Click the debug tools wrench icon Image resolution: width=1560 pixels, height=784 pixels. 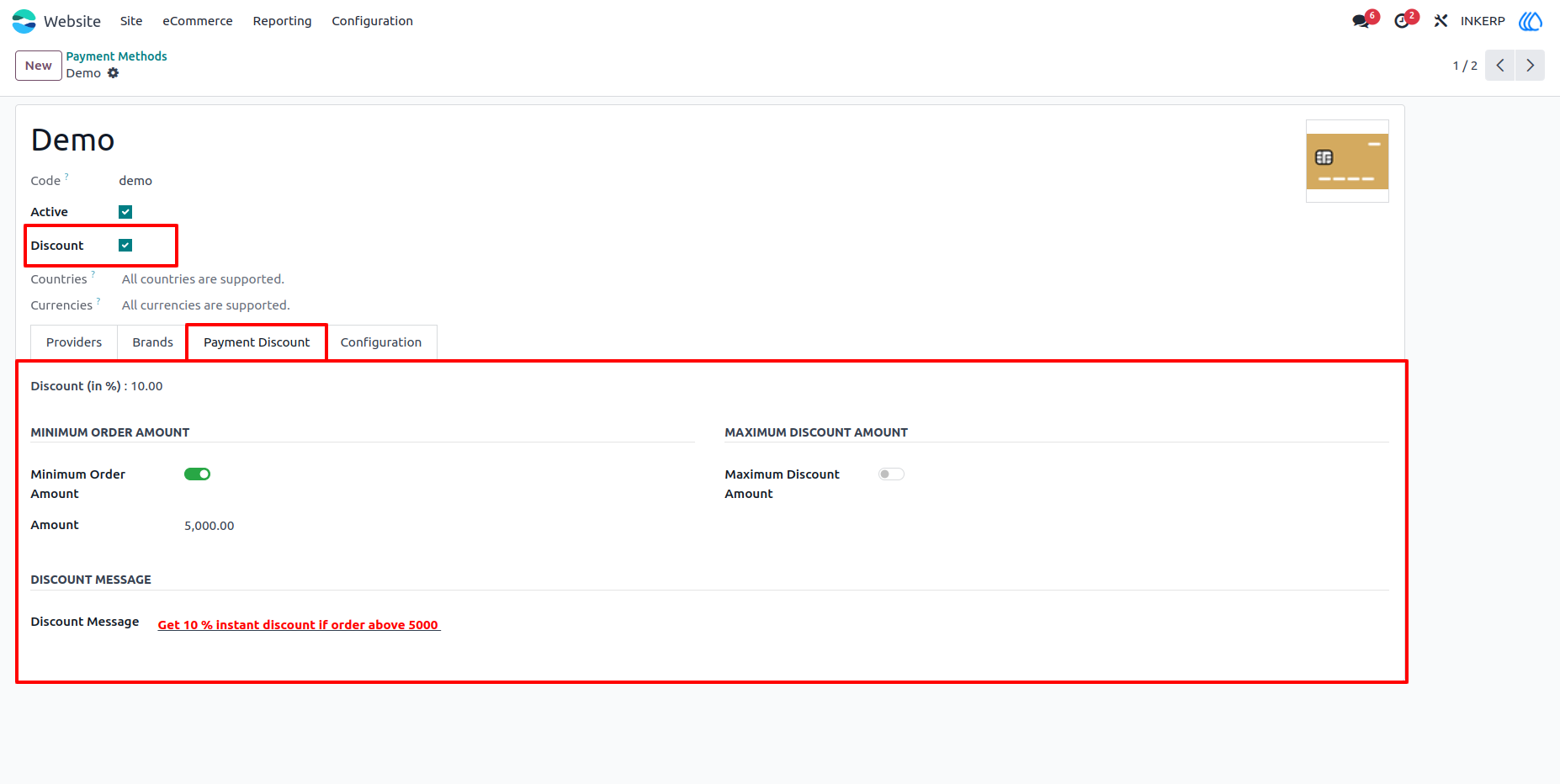[1441, 21]
